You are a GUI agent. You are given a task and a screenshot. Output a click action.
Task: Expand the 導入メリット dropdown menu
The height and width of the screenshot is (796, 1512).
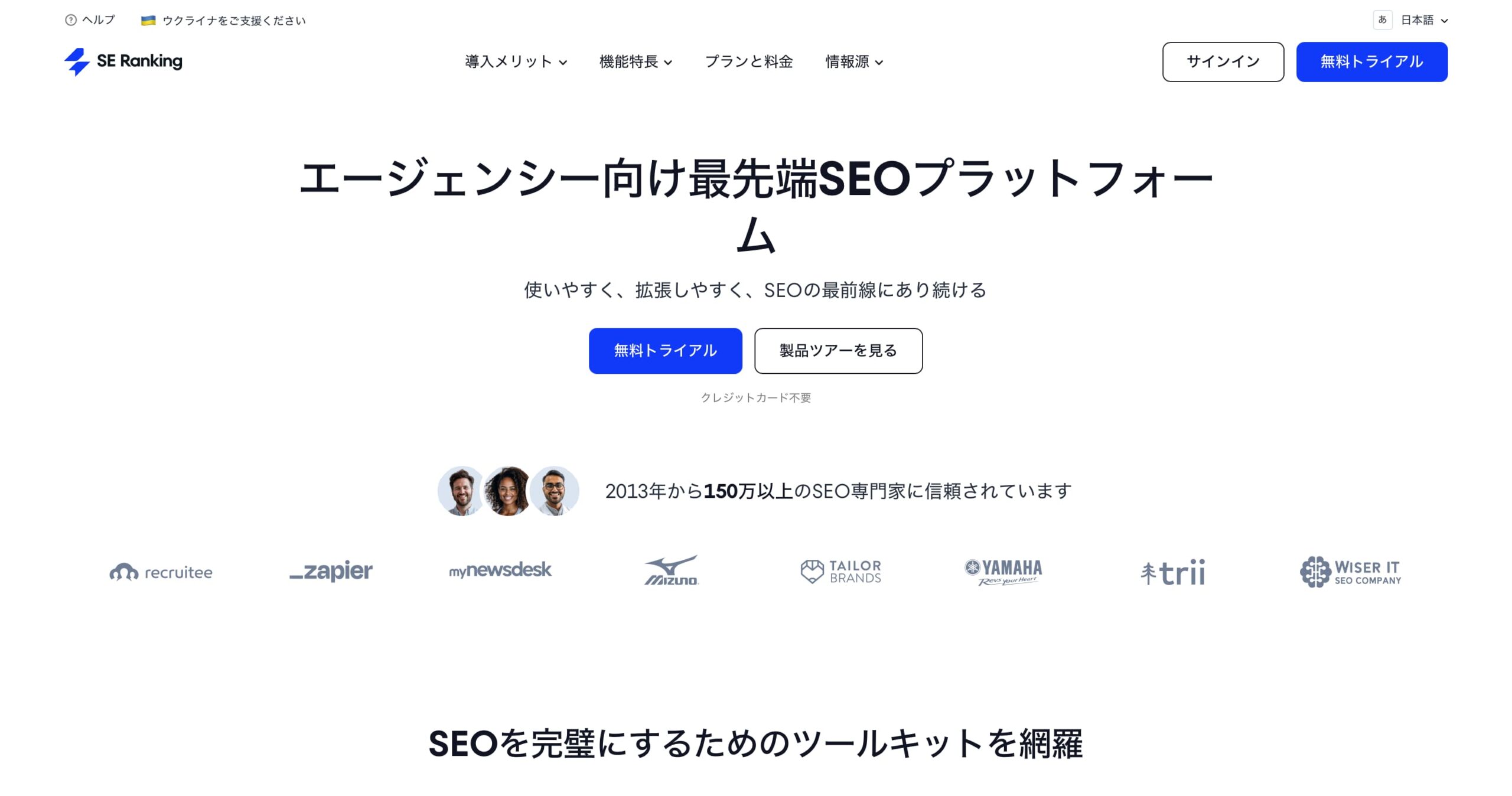coord(516,61)
